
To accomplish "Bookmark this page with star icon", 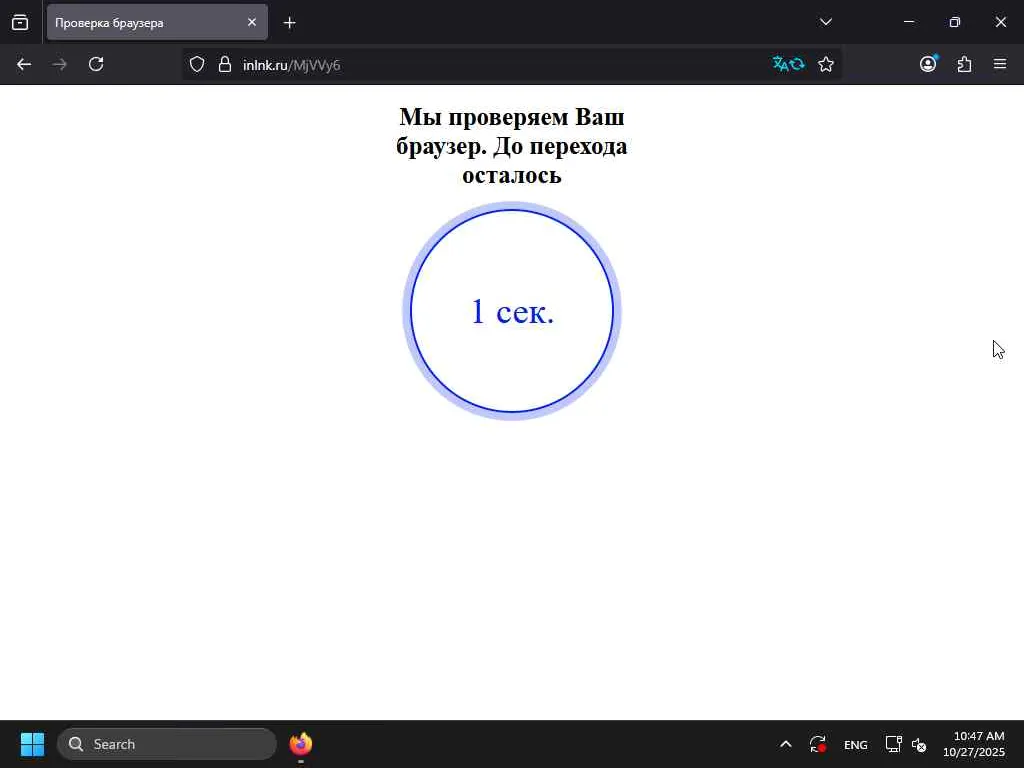I will pos(825,64).
